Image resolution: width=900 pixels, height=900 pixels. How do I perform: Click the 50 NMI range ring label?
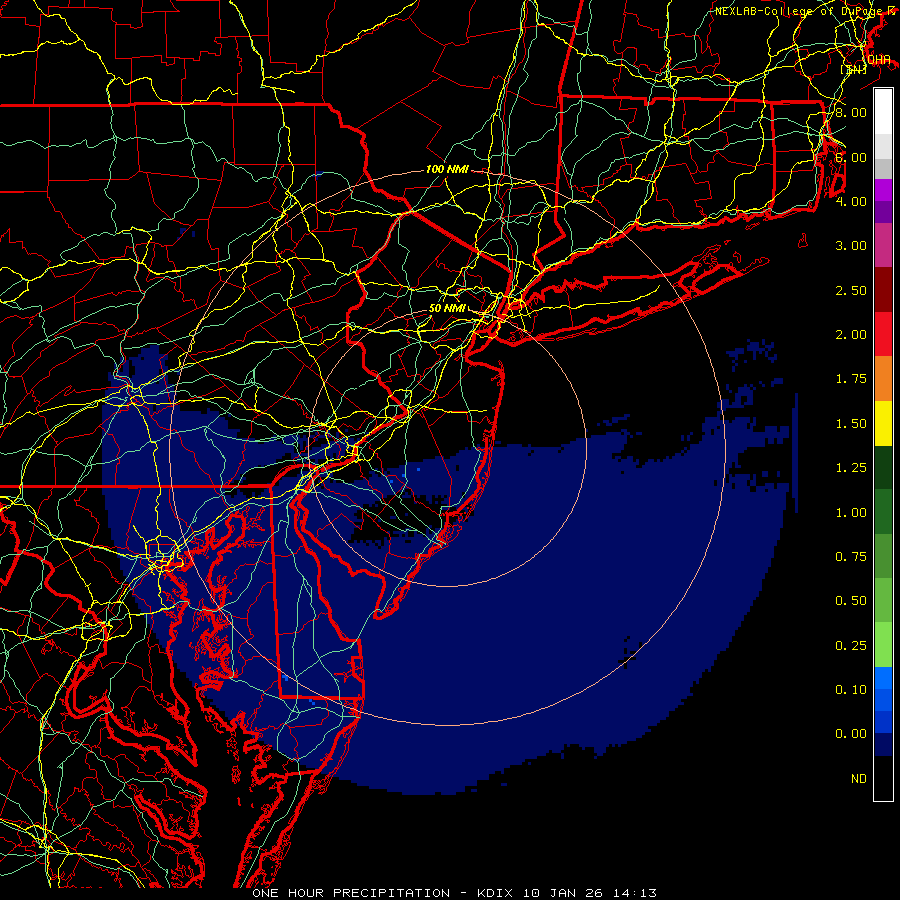(x=447, y=308)
